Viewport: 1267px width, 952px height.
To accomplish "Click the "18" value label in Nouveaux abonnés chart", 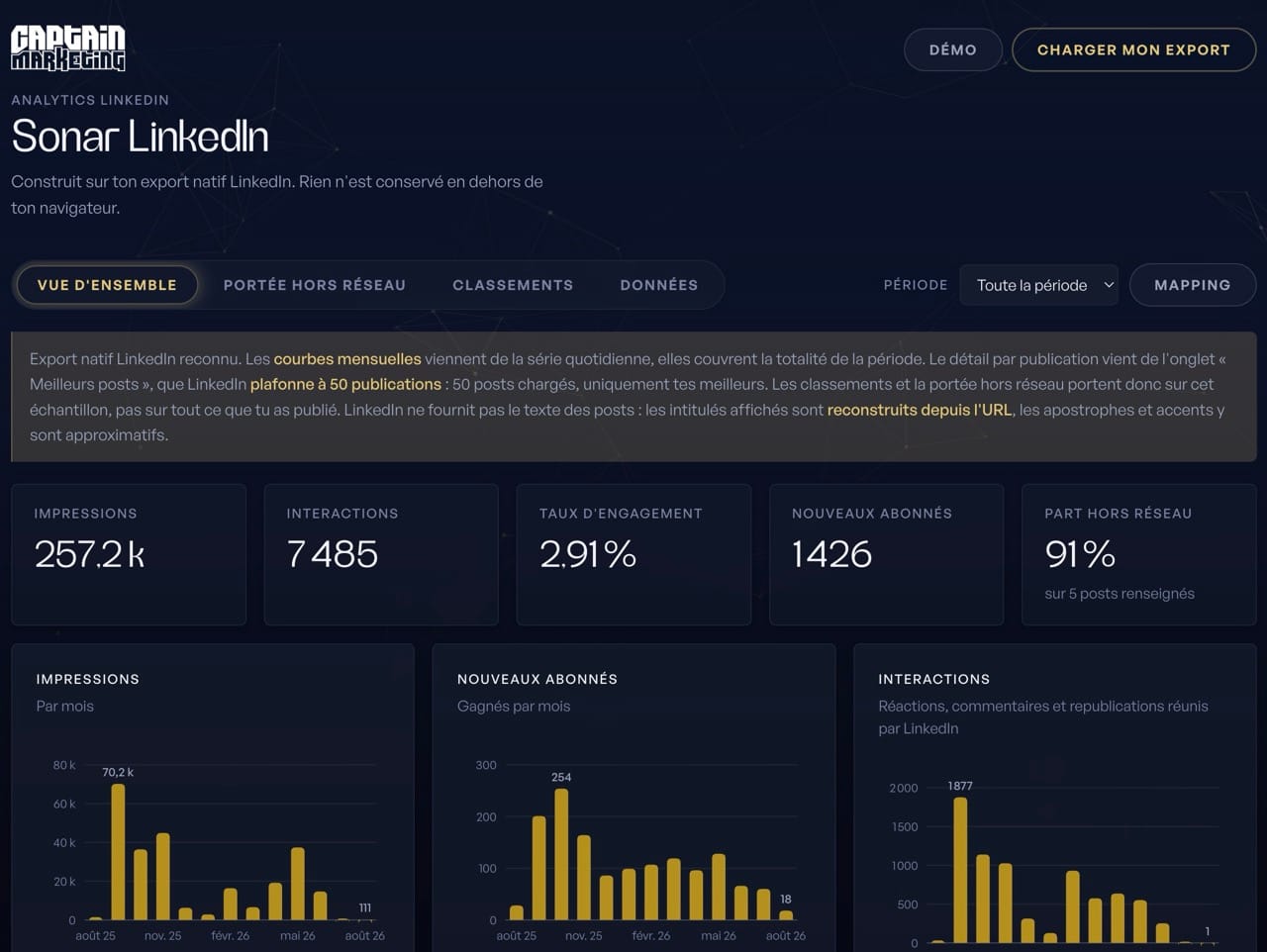I will click(x=786, y=899).
